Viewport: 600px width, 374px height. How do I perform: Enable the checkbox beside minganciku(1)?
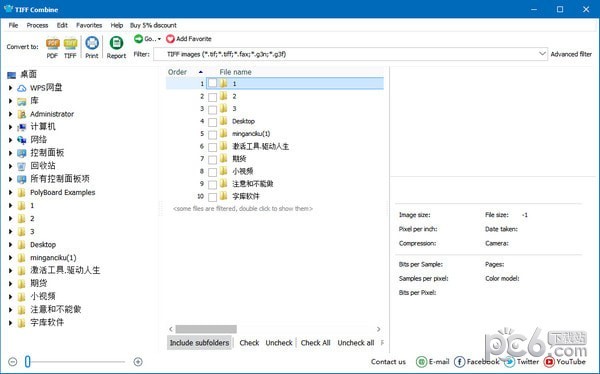coord(212,134)
